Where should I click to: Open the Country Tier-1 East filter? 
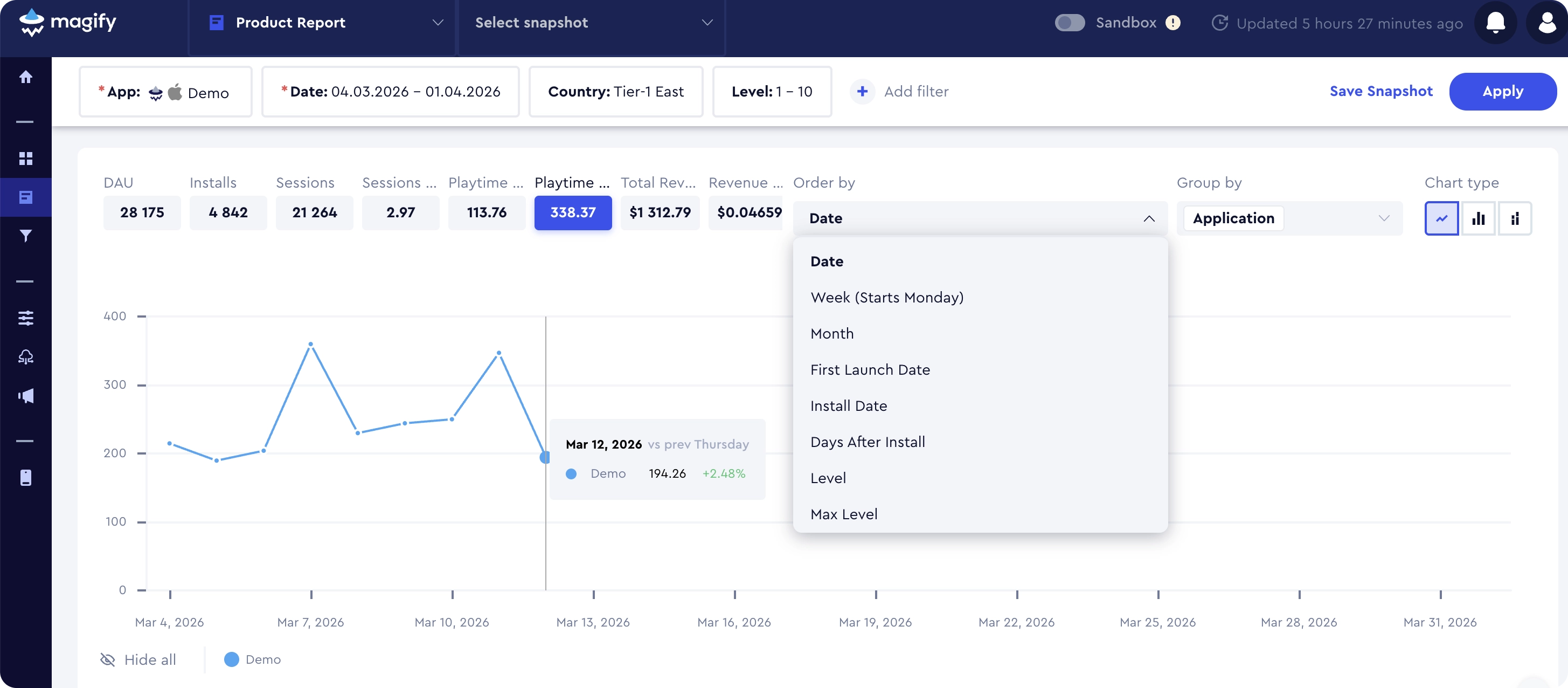tap(615, 91)
